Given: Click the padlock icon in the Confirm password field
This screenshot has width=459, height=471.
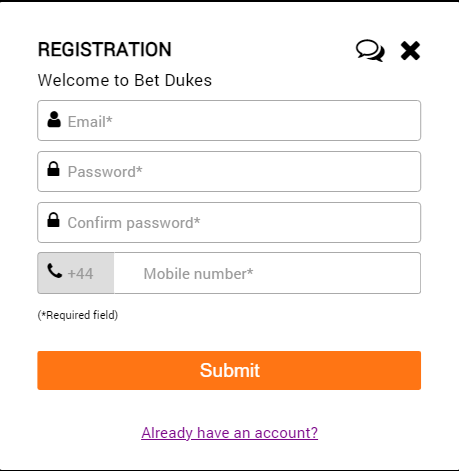Looking at the screenshot, I should point(53,220).
